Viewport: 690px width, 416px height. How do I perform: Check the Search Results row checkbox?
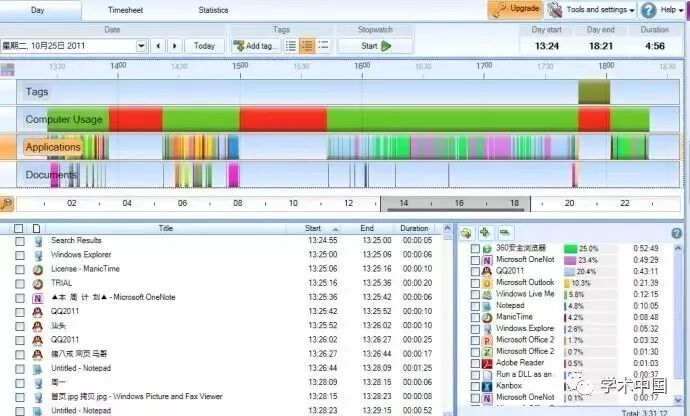[20, 241]
